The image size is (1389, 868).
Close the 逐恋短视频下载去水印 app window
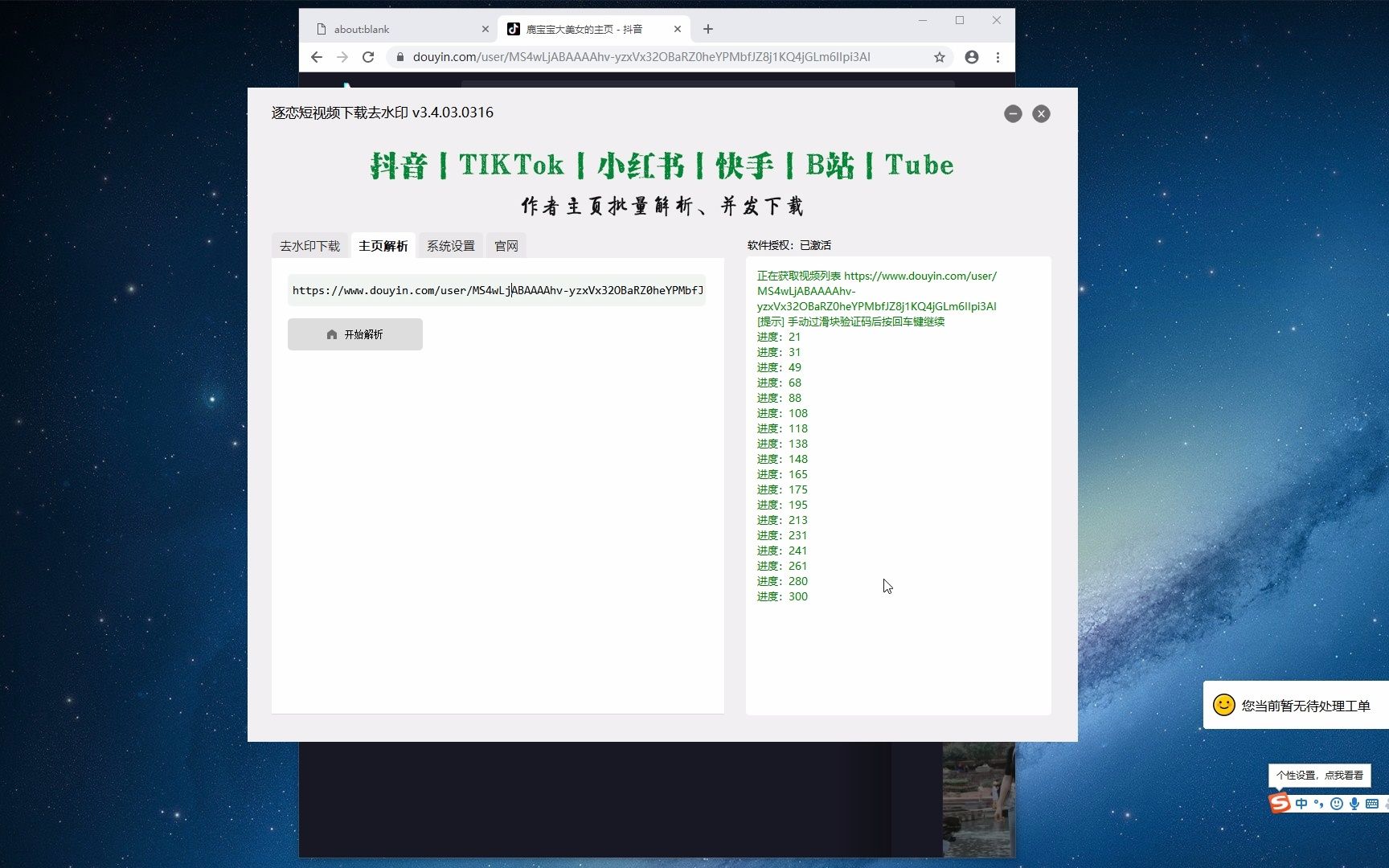point(1041,113)
